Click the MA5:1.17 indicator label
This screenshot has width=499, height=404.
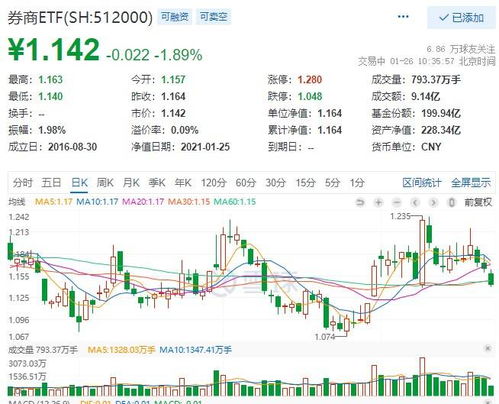pyautogui.click(x=54, y=202)
